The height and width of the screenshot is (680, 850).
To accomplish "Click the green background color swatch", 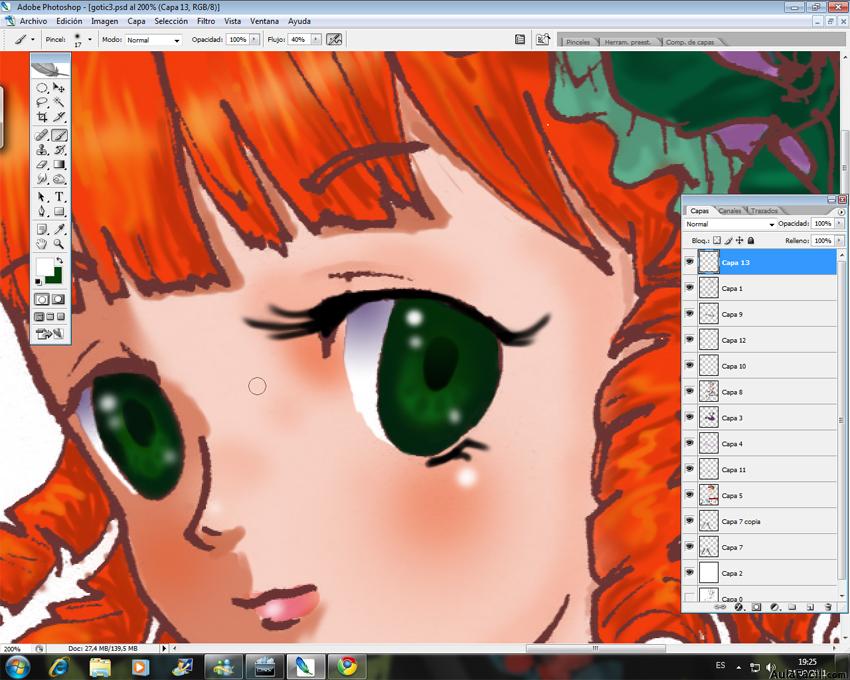I will [56, 278].
